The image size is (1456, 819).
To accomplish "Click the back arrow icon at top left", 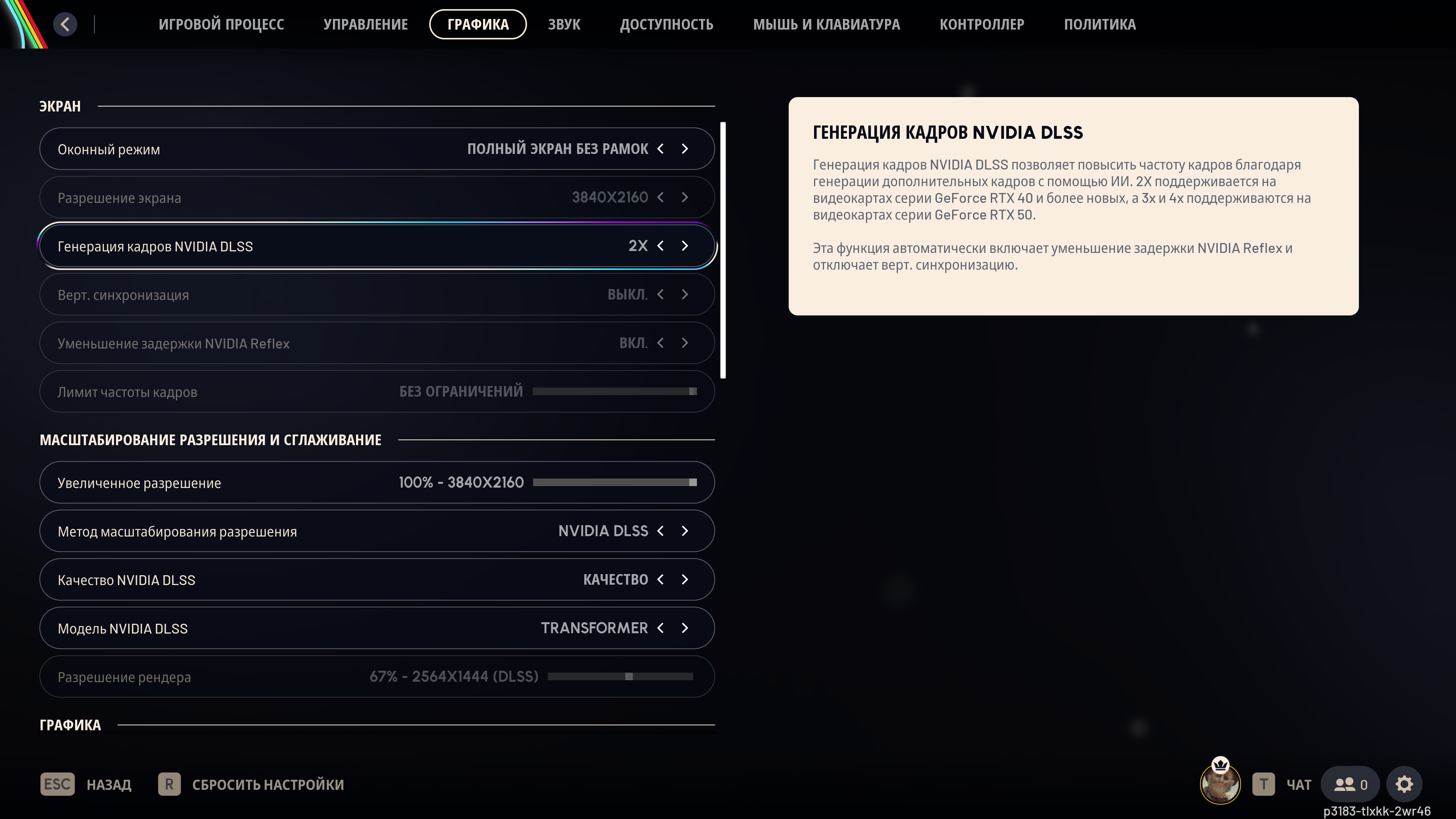I will point(65,24).
